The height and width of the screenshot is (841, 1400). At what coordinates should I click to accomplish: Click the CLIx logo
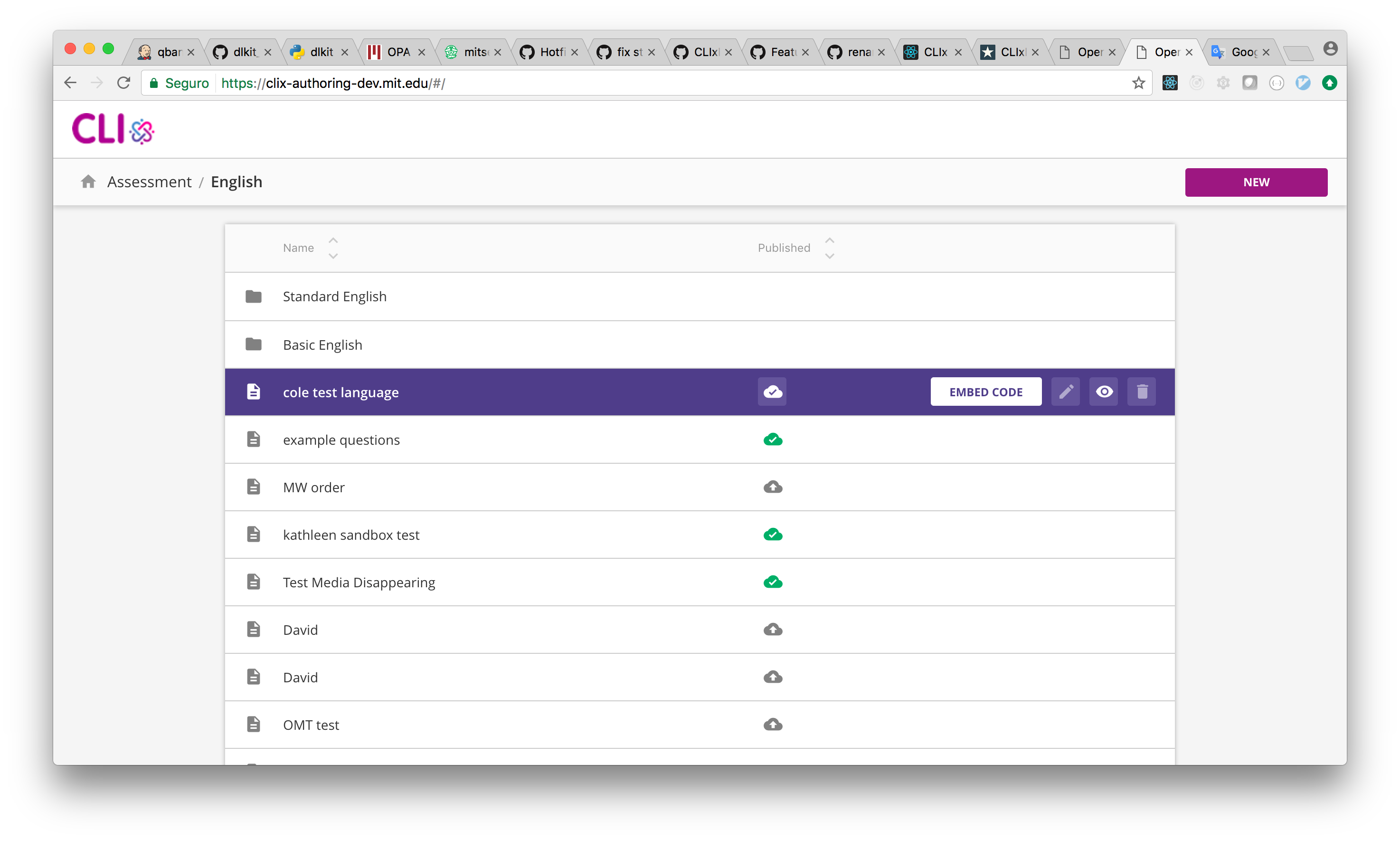(113, 129)
